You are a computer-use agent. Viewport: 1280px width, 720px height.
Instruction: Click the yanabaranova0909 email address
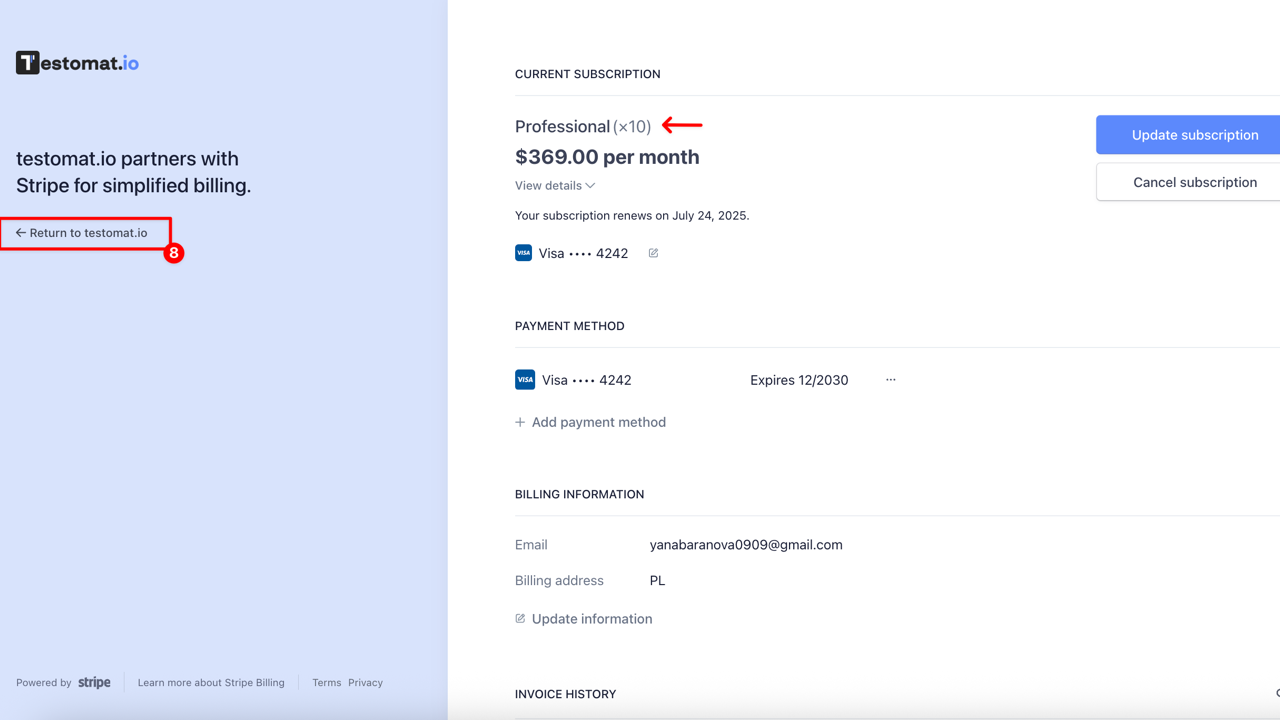[746, 545]
